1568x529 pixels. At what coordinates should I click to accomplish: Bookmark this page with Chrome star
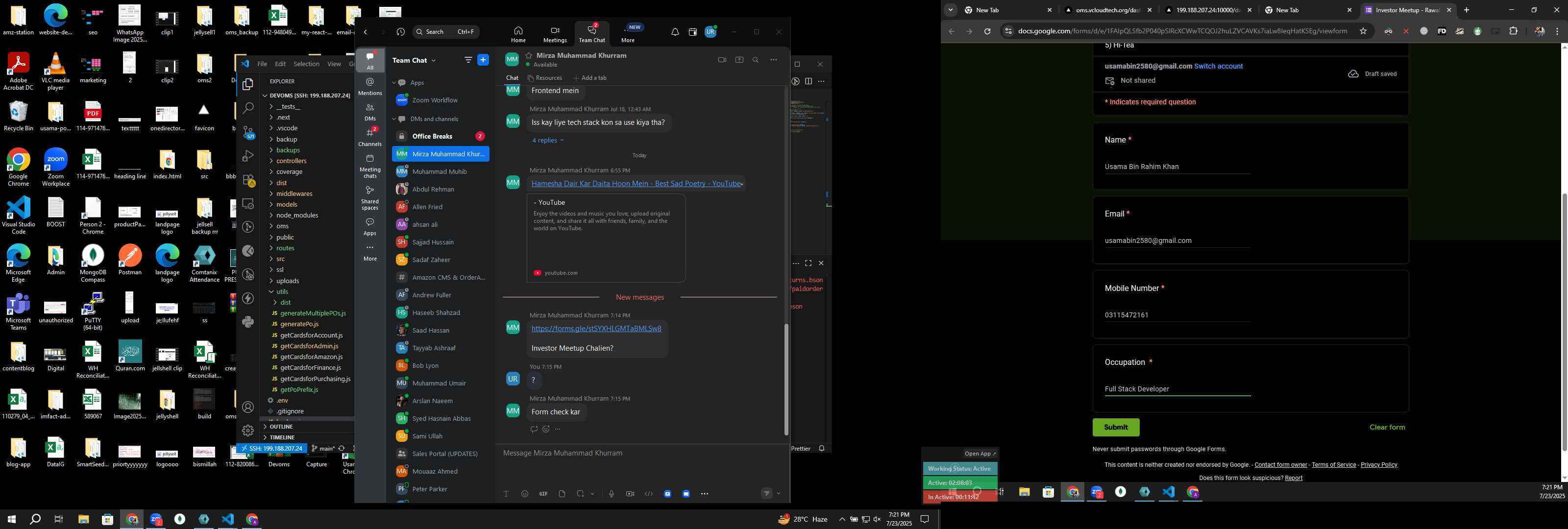1363,31
